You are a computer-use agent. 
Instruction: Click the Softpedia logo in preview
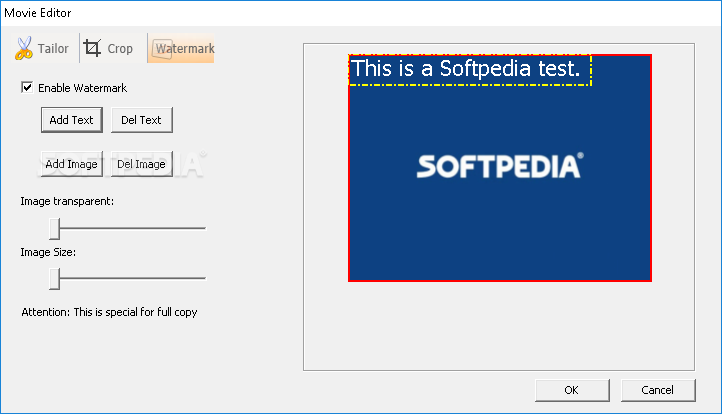[499, 166]
